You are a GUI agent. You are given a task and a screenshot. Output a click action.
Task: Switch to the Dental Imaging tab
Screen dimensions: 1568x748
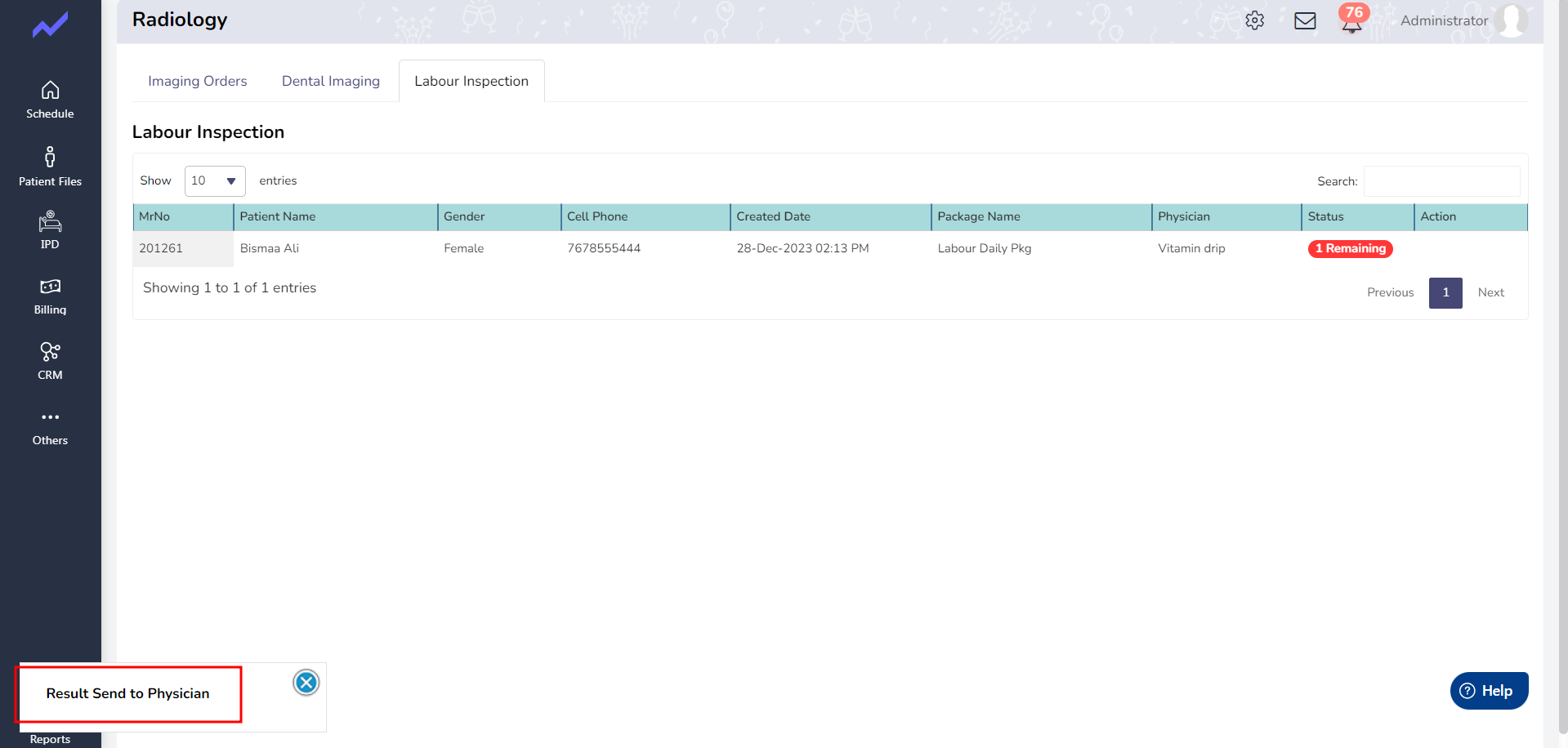tap(331, 81)
